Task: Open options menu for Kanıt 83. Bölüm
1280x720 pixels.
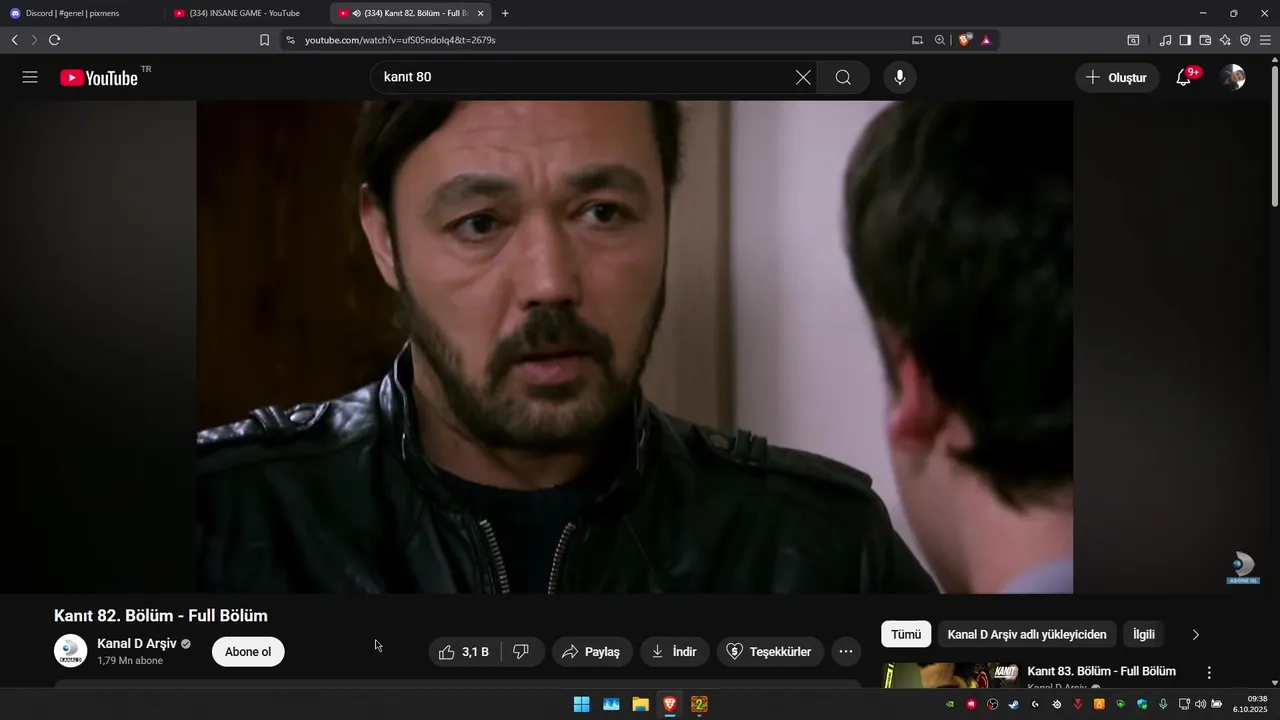Action: 1209,673
